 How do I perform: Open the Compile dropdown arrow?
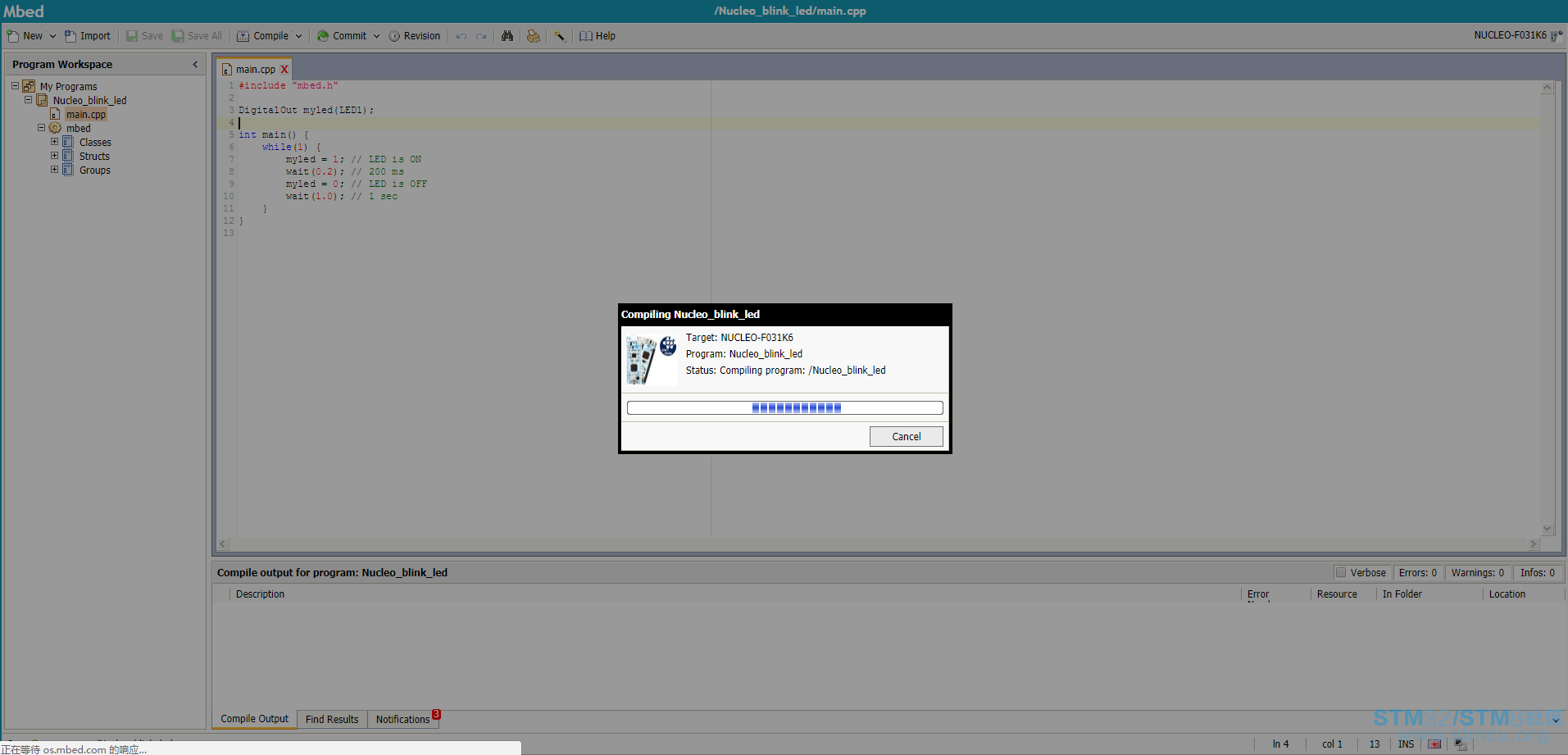298,36
